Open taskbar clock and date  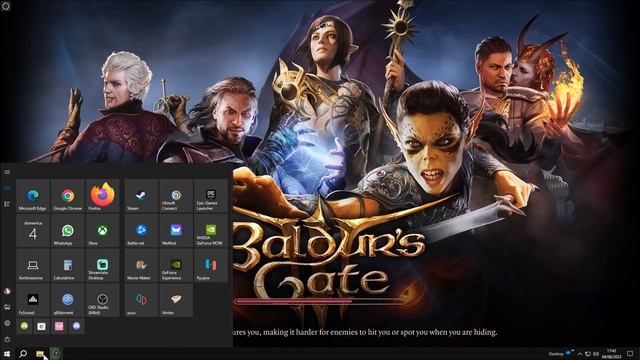(611, 353)
